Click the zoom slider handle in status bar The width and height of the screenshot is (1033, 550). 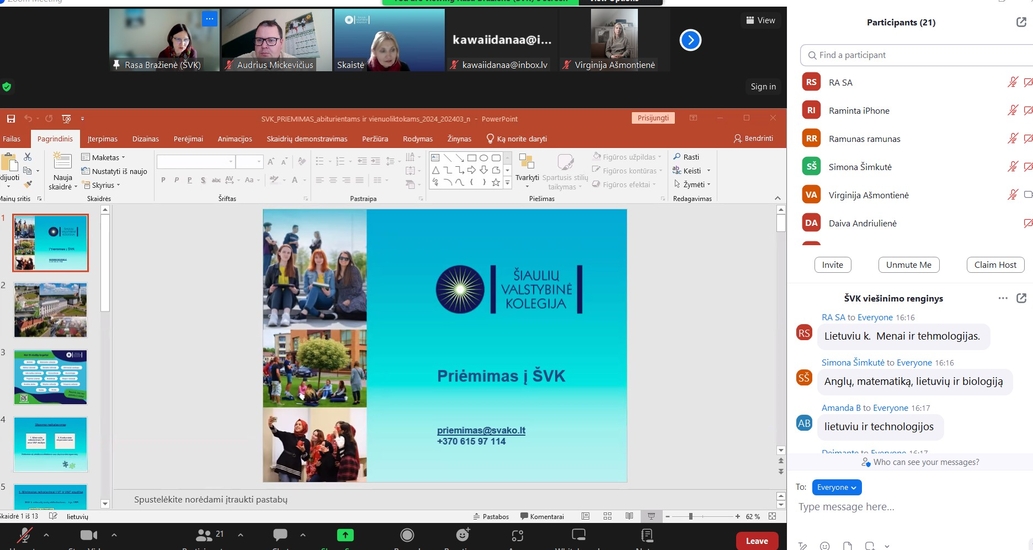pos(690,516)
